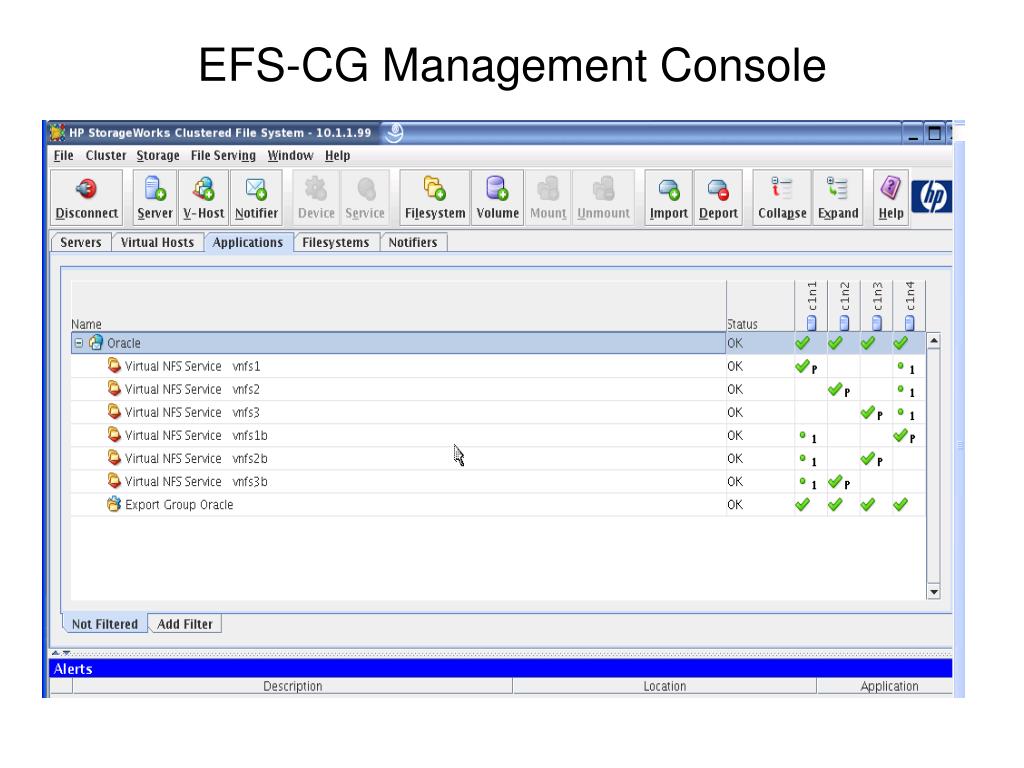Switch to the Notifiers tab
1024x768 pixels.
[413, 242]
